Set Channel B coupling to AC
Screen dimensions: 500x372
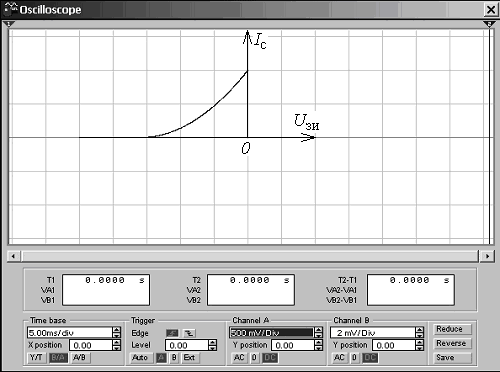(339, 358)
